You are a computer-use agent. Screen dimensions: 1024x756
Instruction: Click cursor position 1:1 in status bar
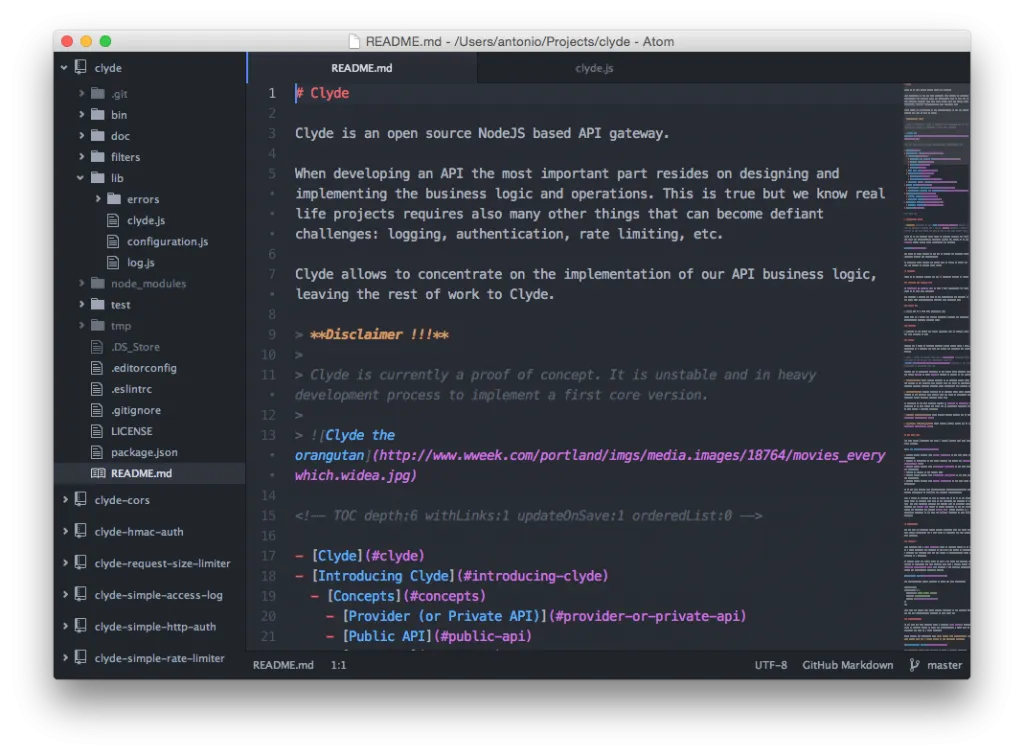click(x=338, y=665)
